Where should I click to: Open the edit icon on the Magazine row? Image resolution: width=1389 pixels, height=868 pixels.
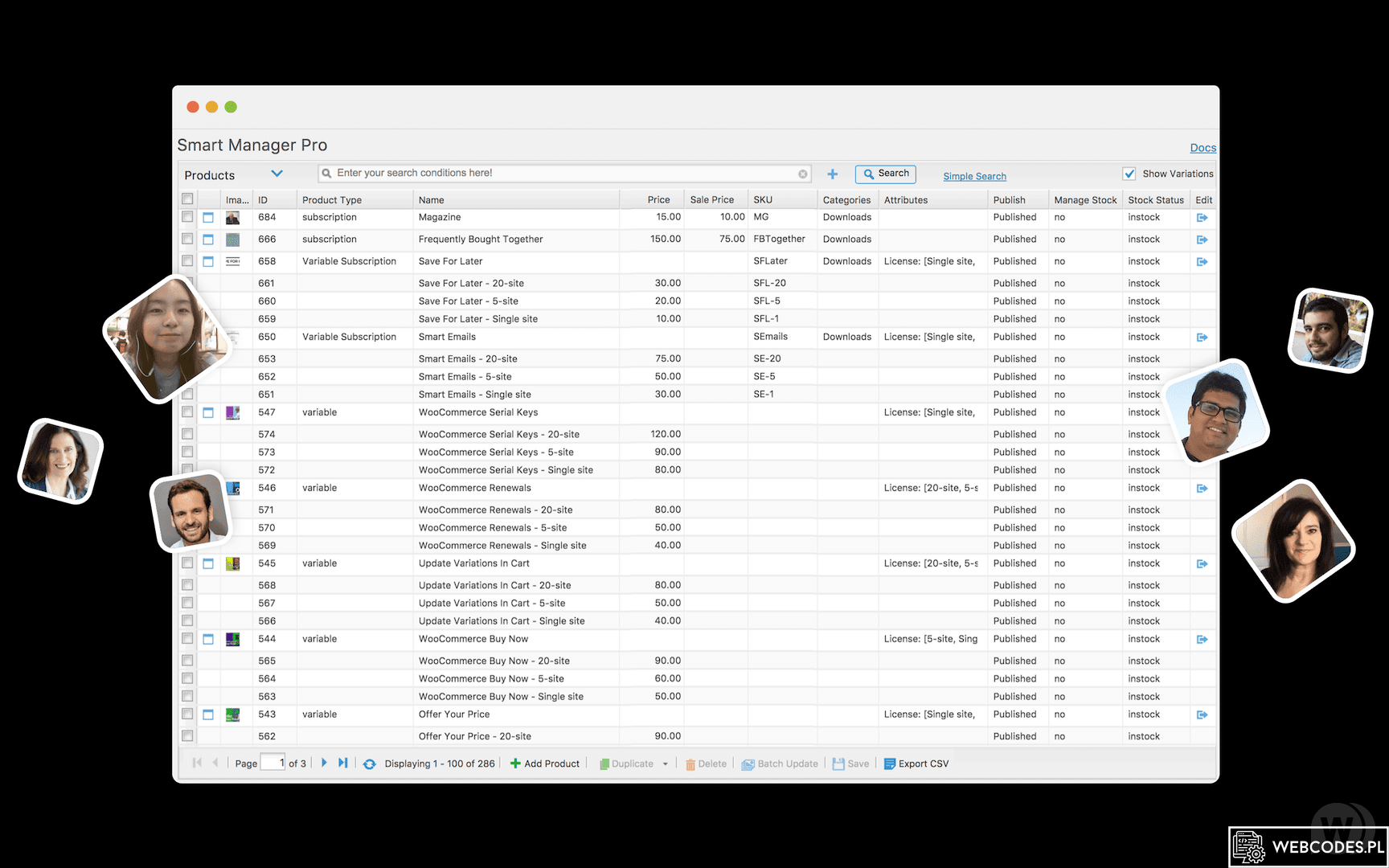pos(1203,217)
